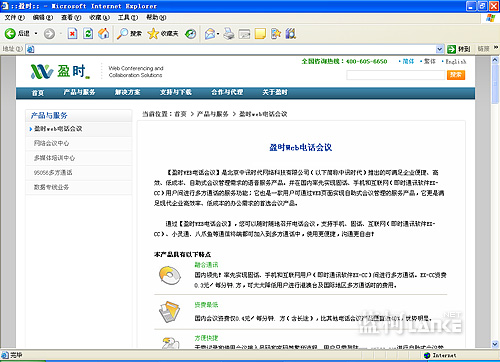Click the 资费最低 feature heading
This screenshot has height=362, width=500.
point(206,305)
